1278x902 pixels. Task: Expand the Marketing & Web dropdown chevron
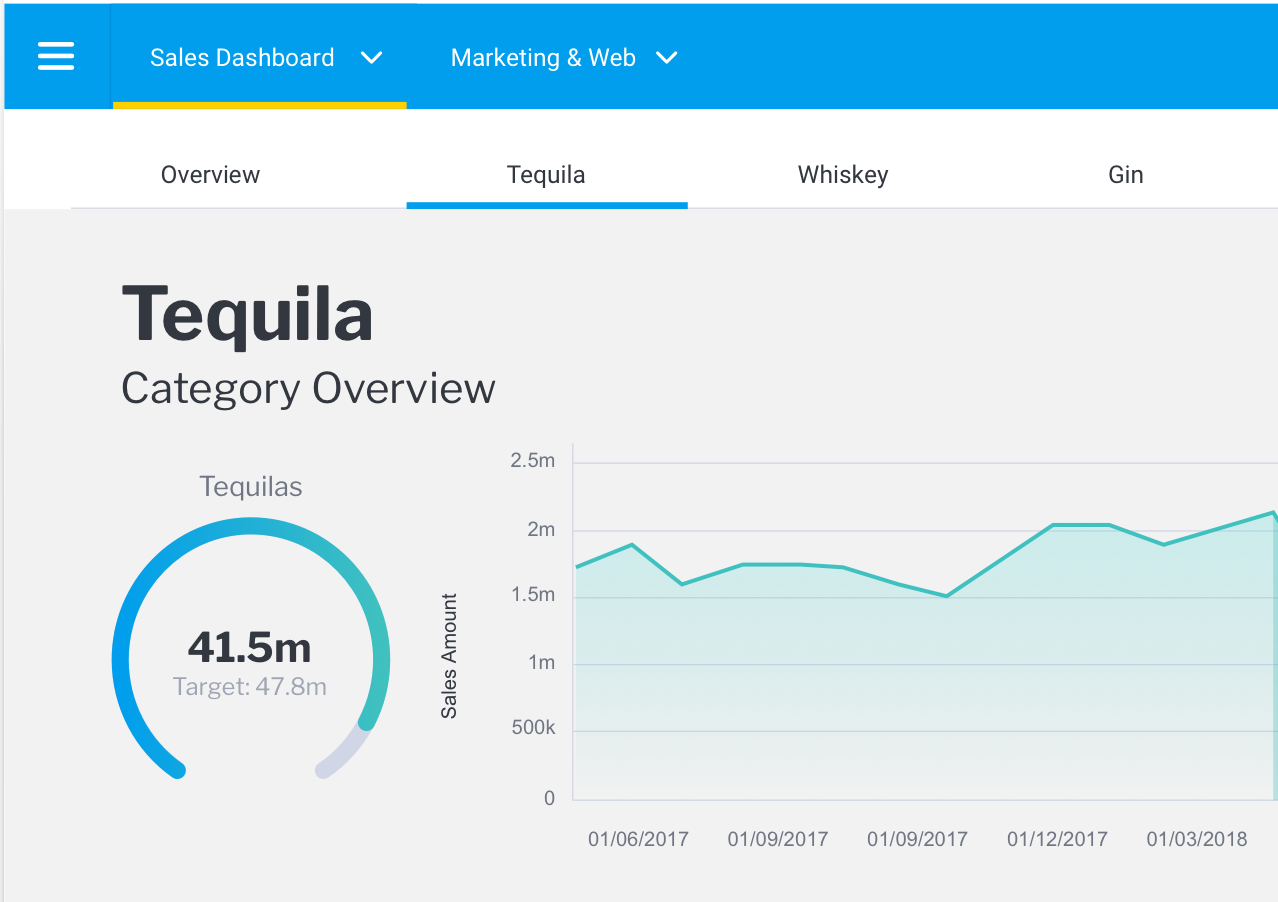pos(666,58)
